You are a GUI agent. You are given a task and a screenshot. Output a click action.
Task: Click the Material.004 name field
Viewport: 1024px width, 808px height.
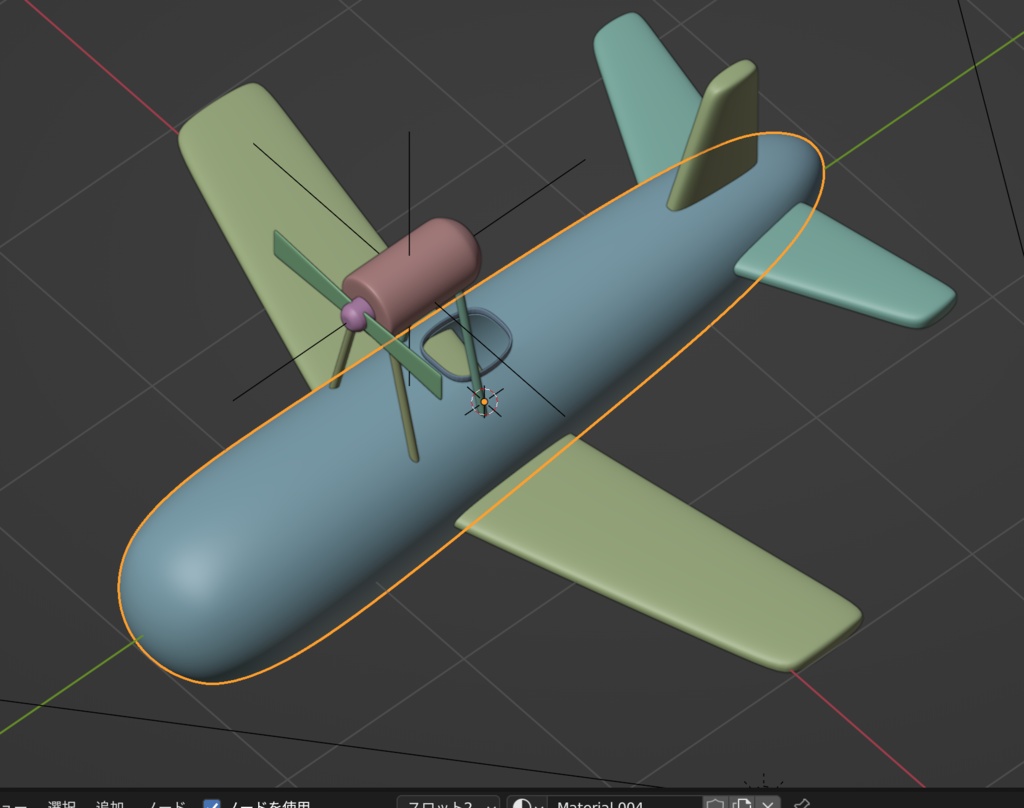[x=624, y=803]
